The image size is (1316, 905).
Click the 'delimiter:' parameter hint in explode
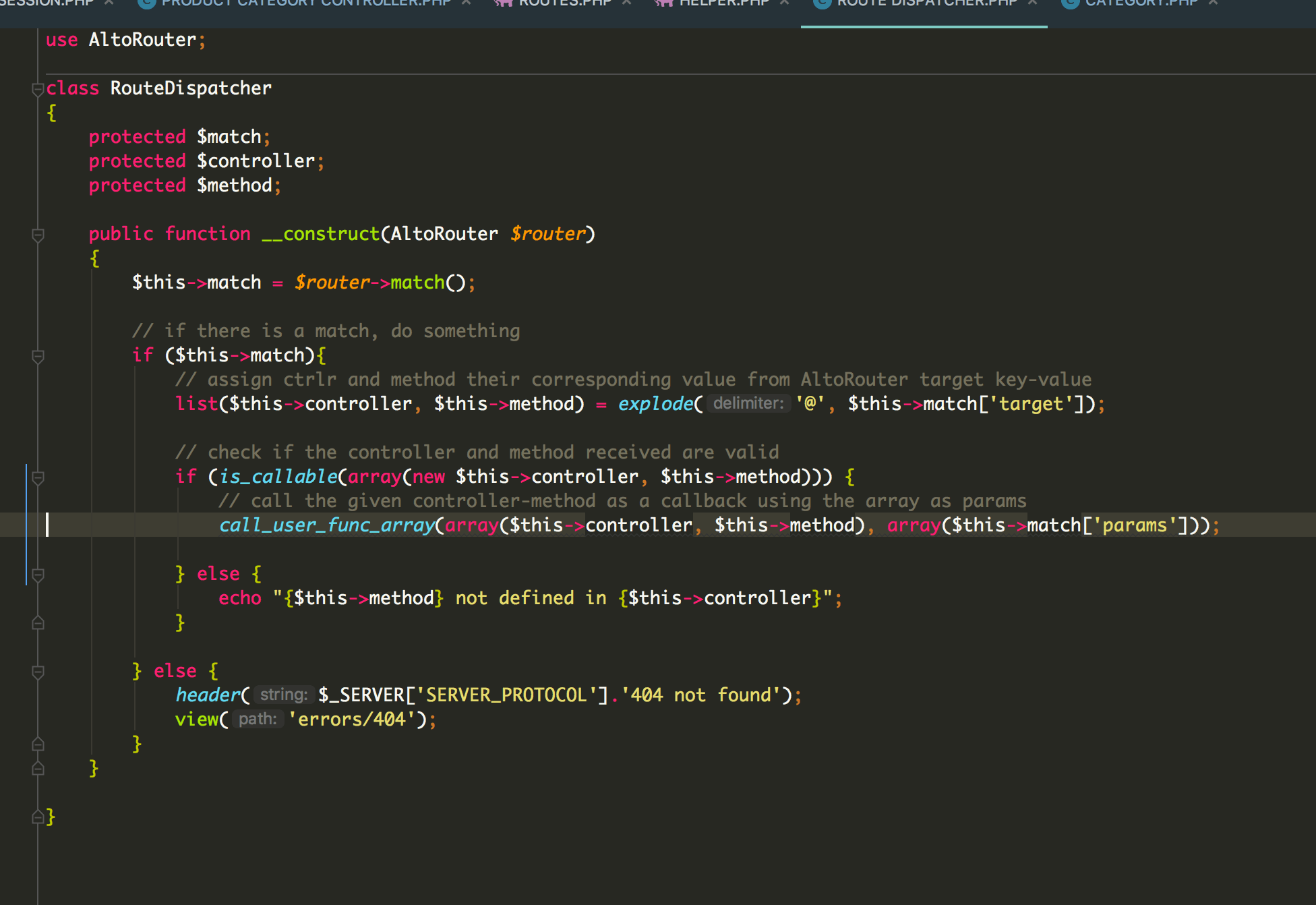coord(748,403)
